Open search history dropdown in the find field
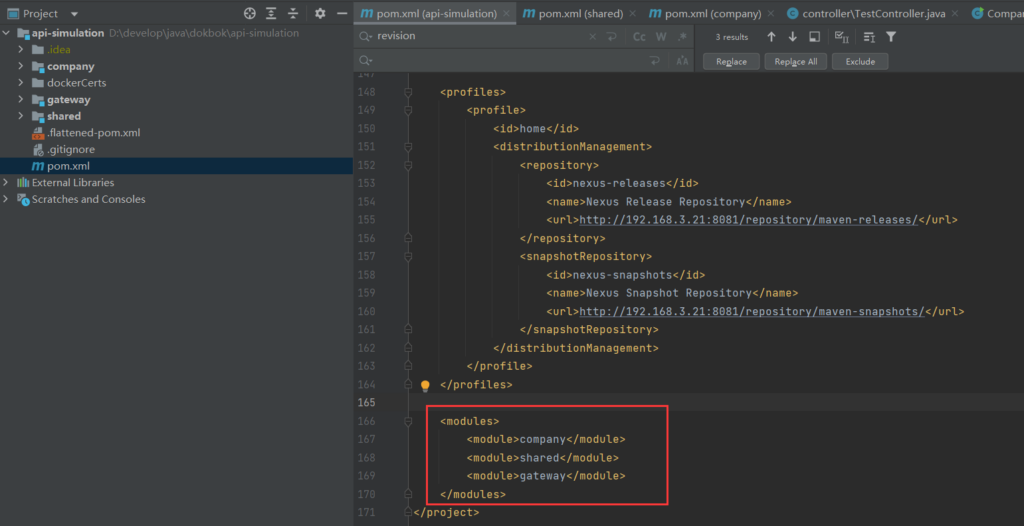Viewport: 1024px width, 526px height. [x=366, y=37]
